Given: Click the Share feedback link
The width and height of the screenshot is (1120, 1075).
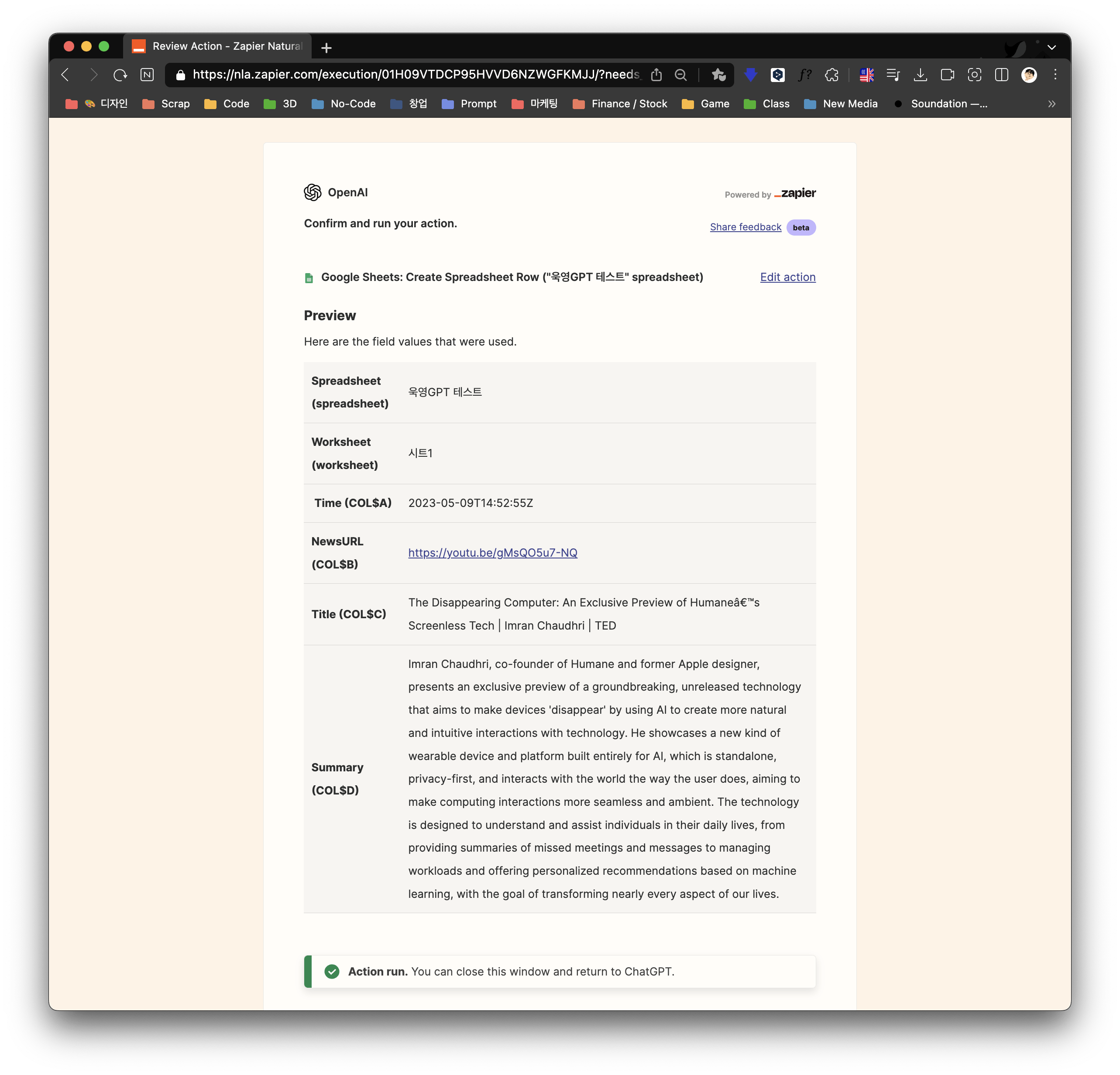Looking at the screenshot, I should [745, 227].
